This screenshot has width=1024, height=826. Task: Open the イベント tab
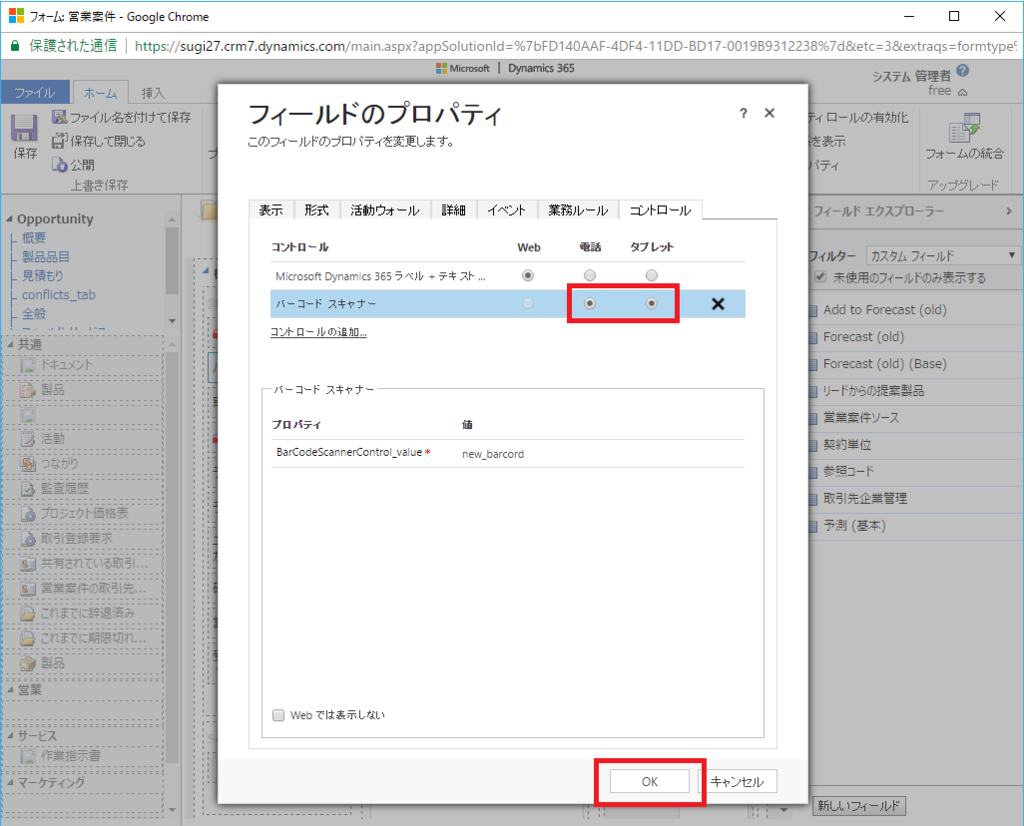(507, 210)
